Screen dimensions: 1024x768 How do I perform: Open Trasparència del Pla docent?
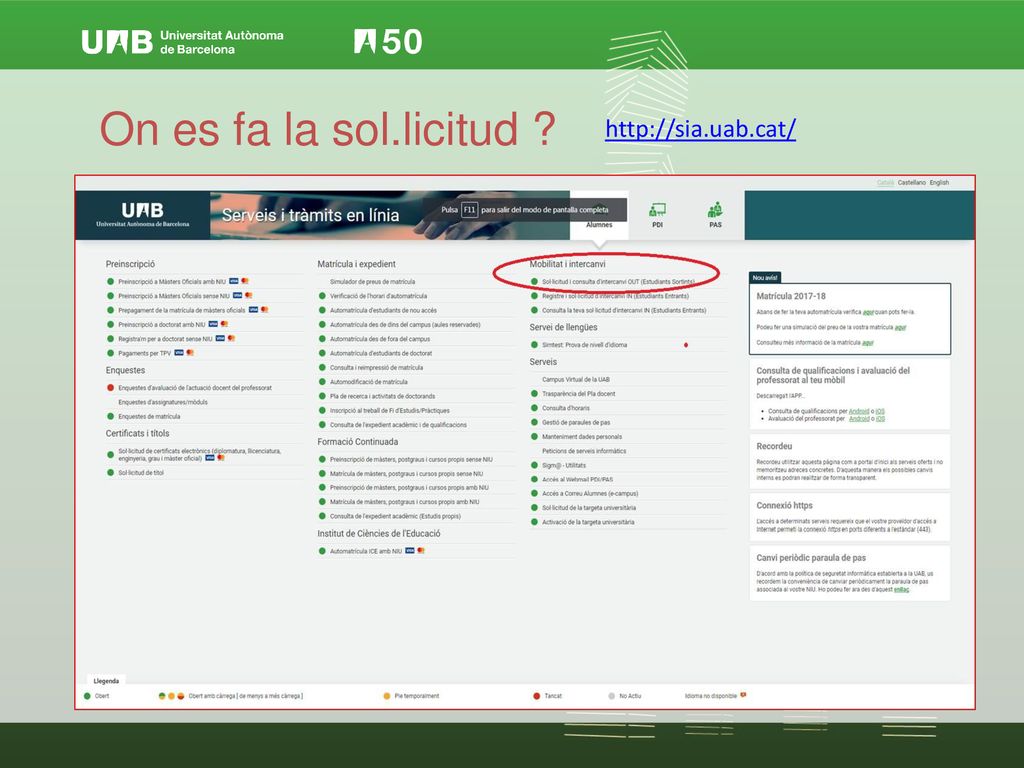tap(579, 394)
